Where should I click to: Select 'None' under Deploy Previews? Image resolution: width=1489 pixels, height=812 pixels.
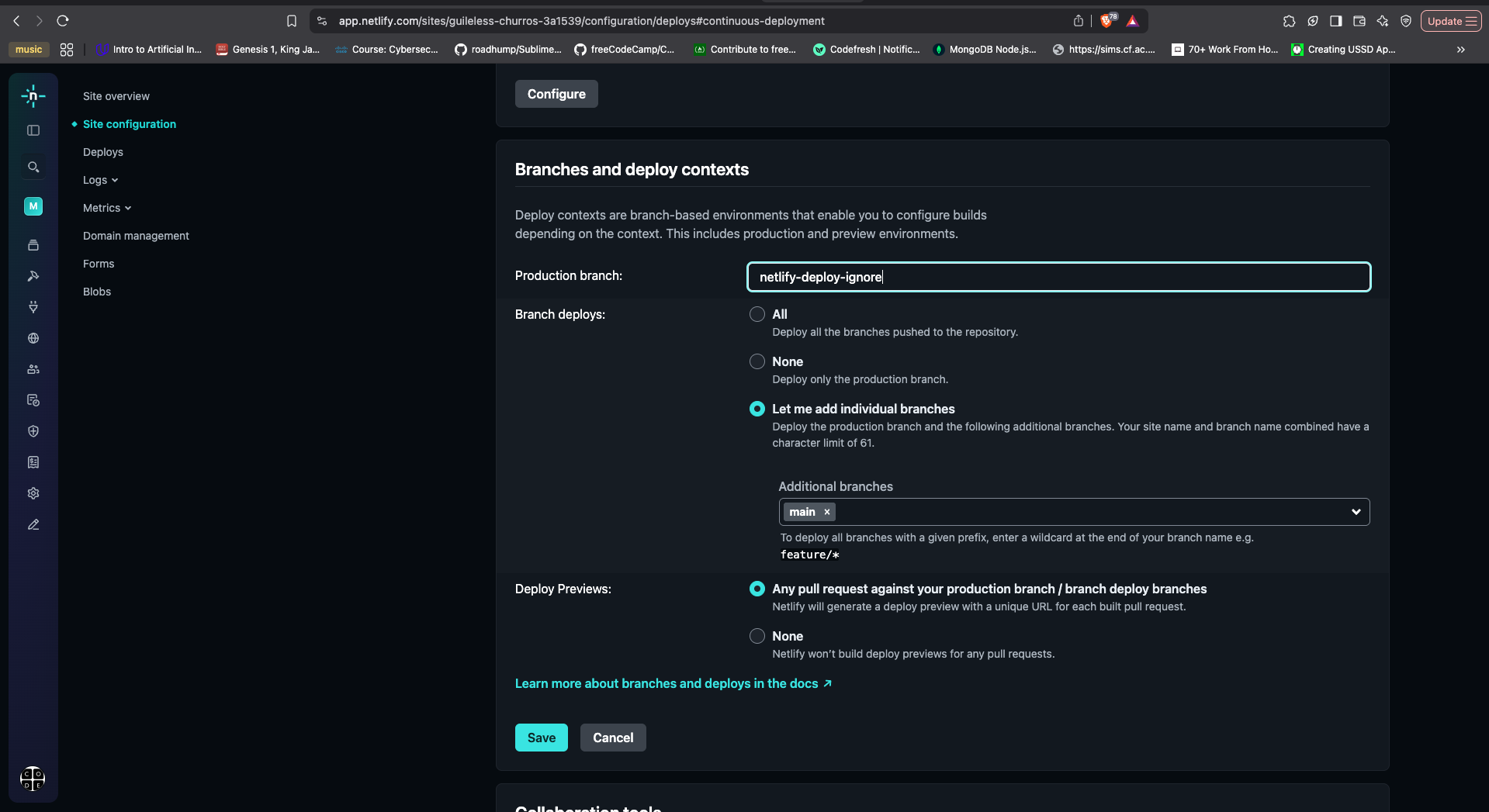click(x=757, y=636)
